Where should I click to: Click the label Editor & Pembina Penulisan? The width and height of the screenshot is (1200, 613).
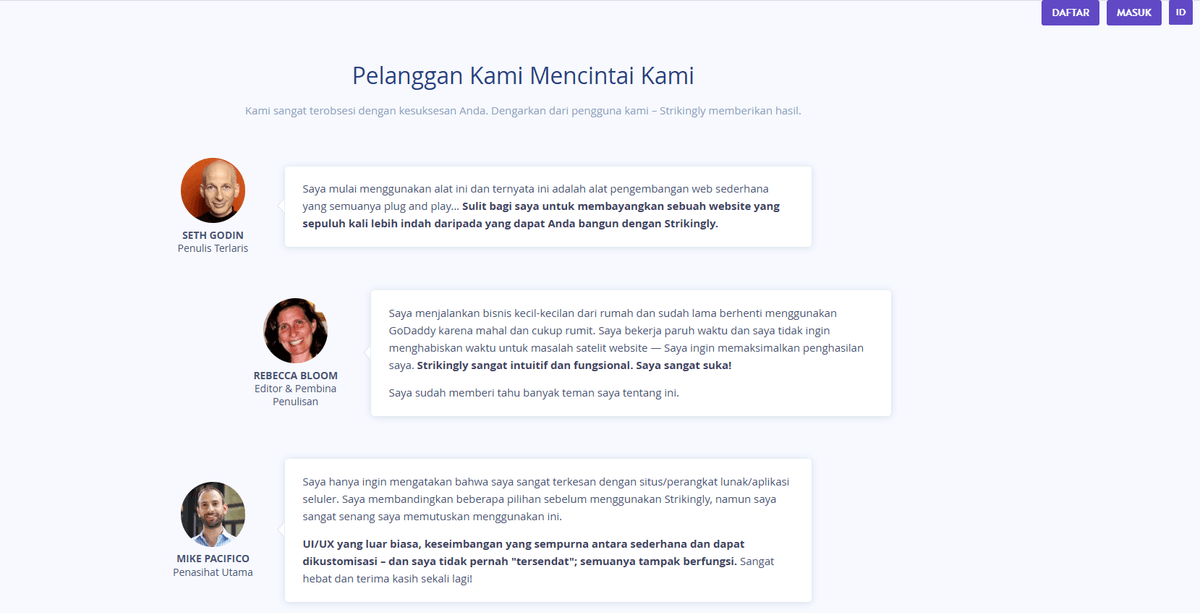pos(295,394)
